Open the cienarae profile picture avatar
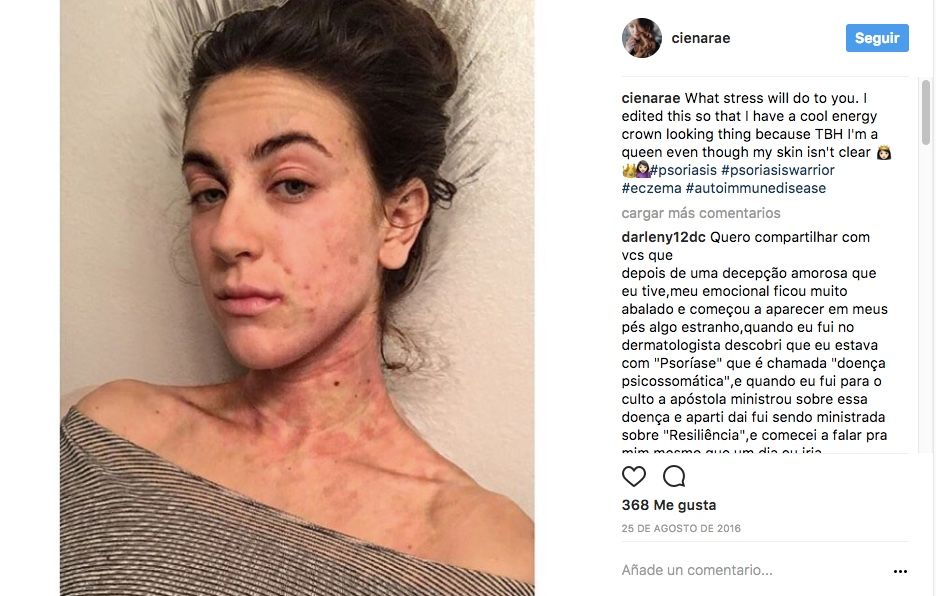Image resolution: width=936 pixels, height=596 pixels. pos(642,38)
